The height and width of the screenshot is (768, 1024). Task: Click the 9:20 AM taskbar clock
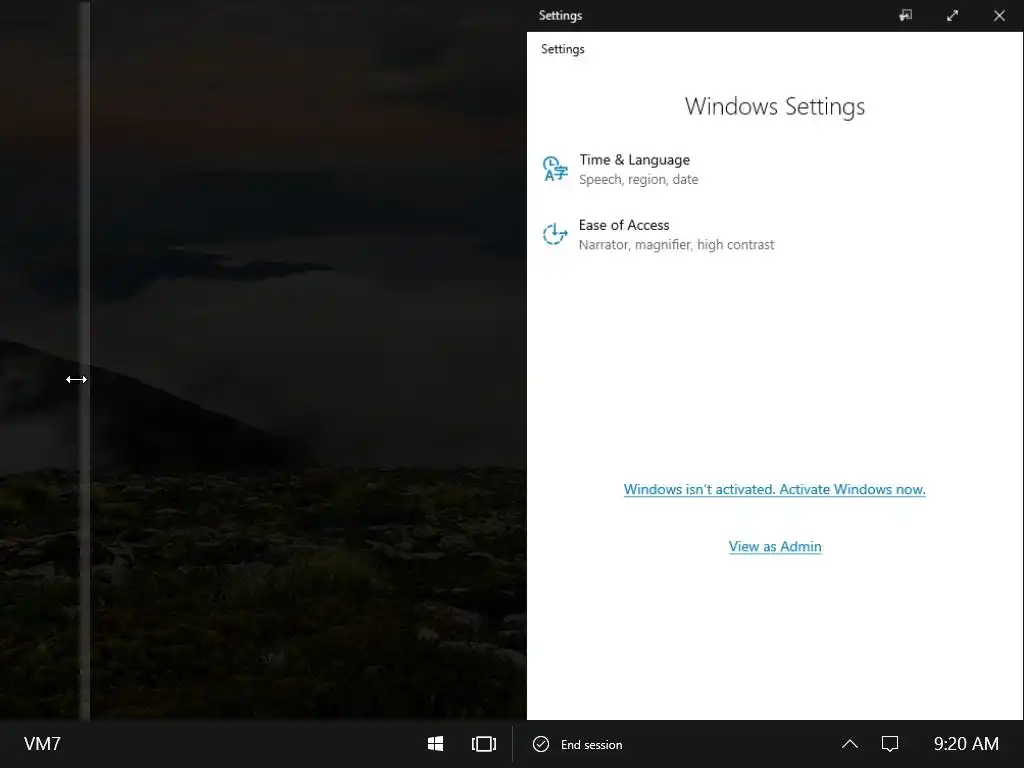click(966, 744)
